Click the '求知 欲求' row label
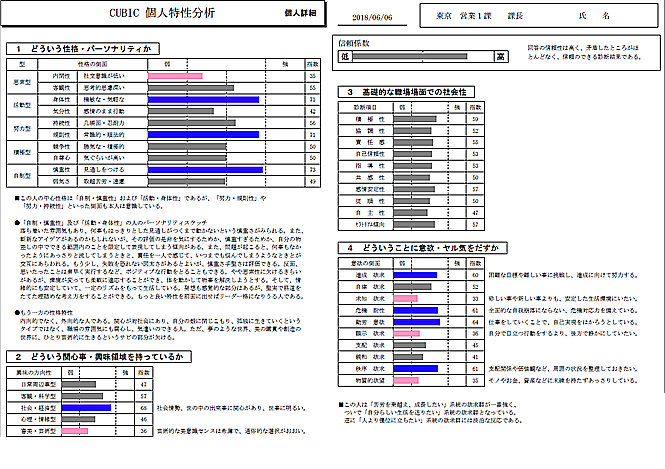This screenshot has width=665, height=469. click(370, 299)
